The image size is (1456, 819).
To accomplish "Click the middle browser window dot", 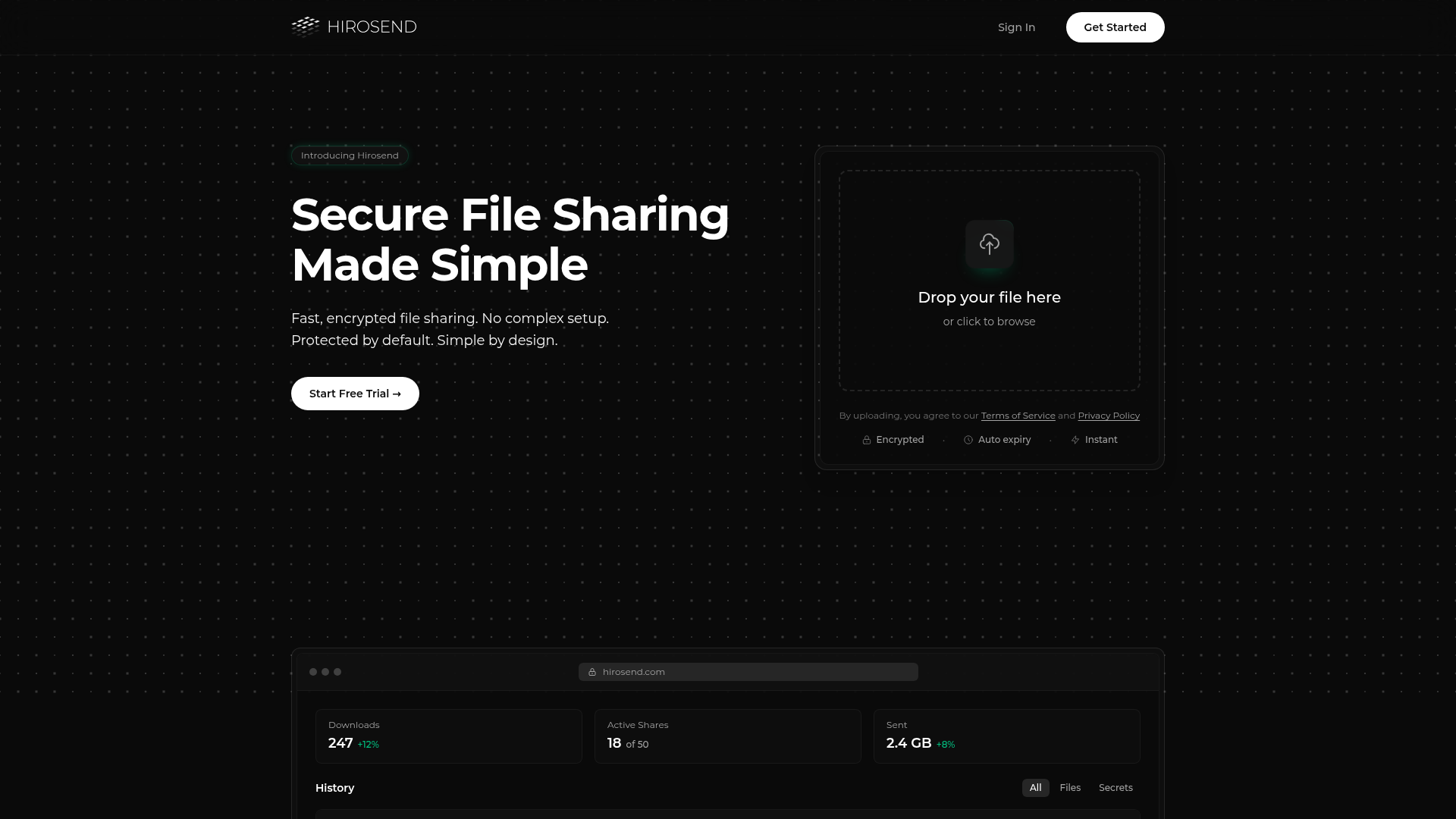I will coord(325,671).
